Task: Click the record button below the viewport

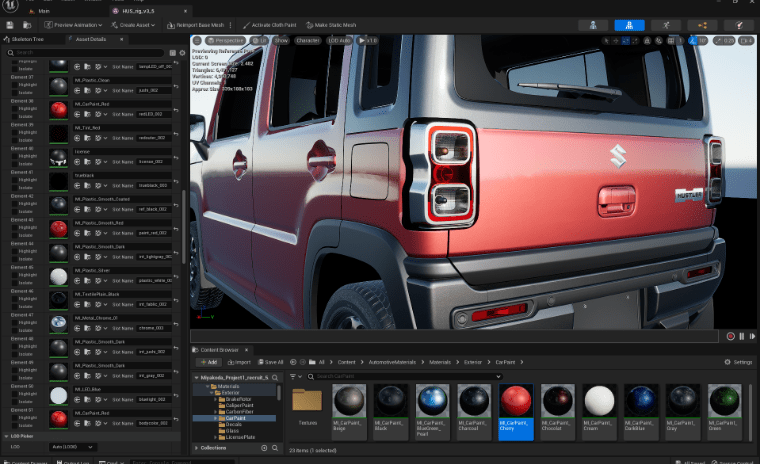Action: (x=730, y=336)
